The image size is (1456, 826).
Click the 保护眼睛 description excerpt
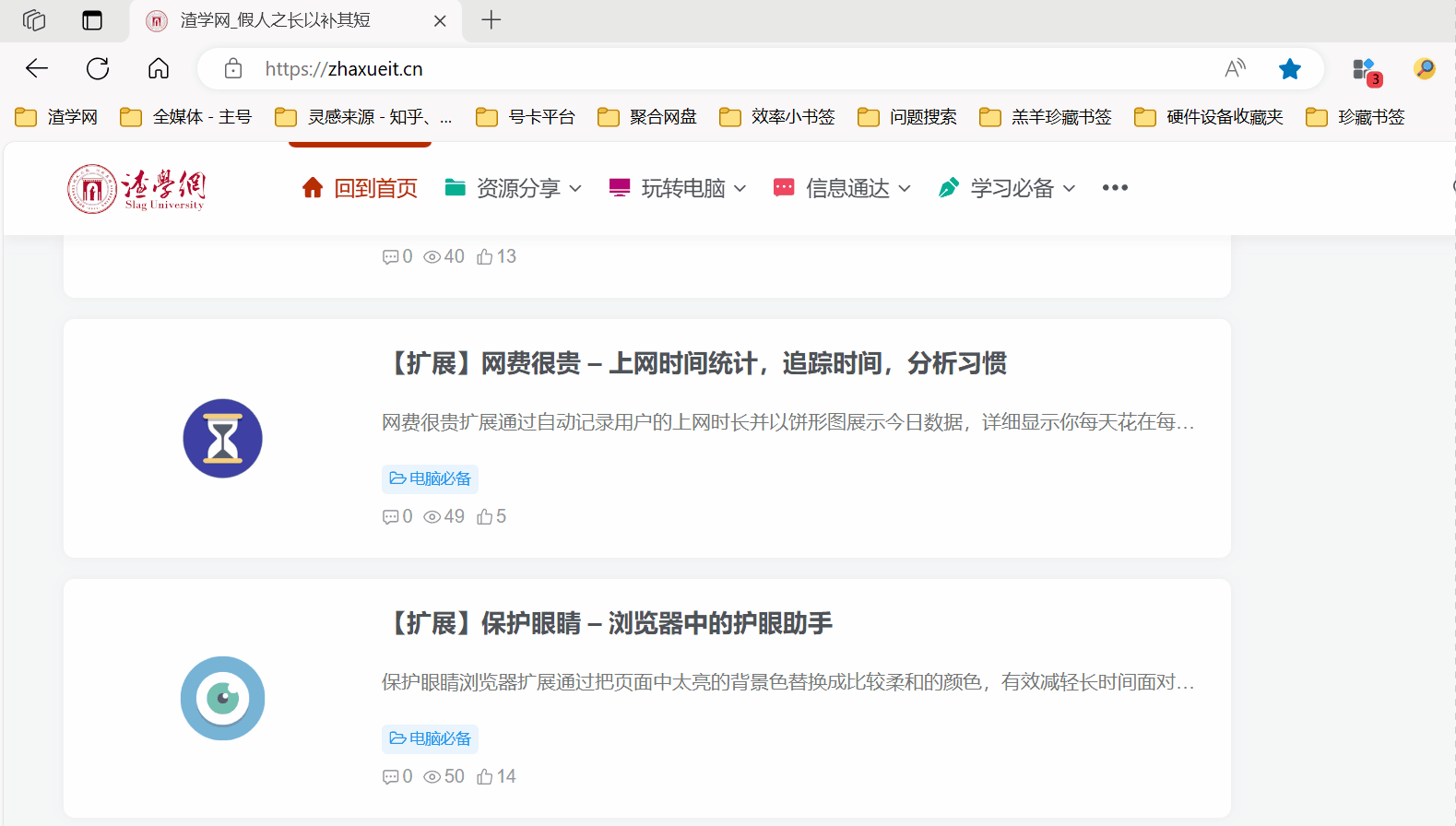[788, 682]
